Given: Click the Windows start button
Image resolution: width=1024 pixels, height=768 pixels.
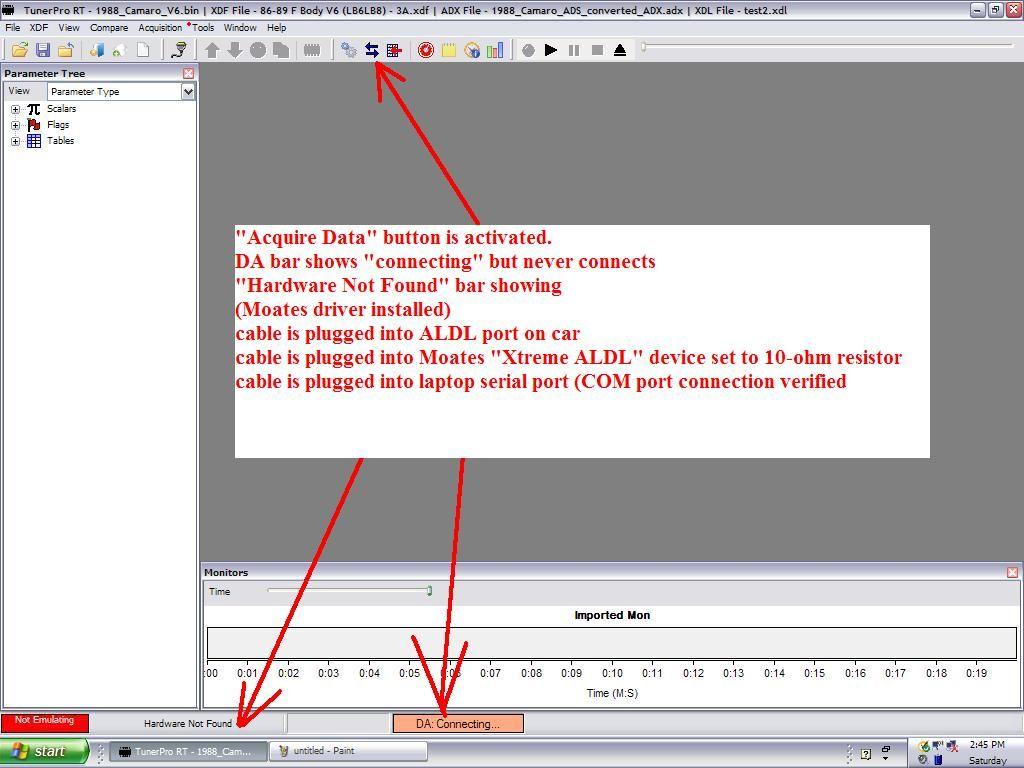Looking at the screenshot, I should (45, 751).
